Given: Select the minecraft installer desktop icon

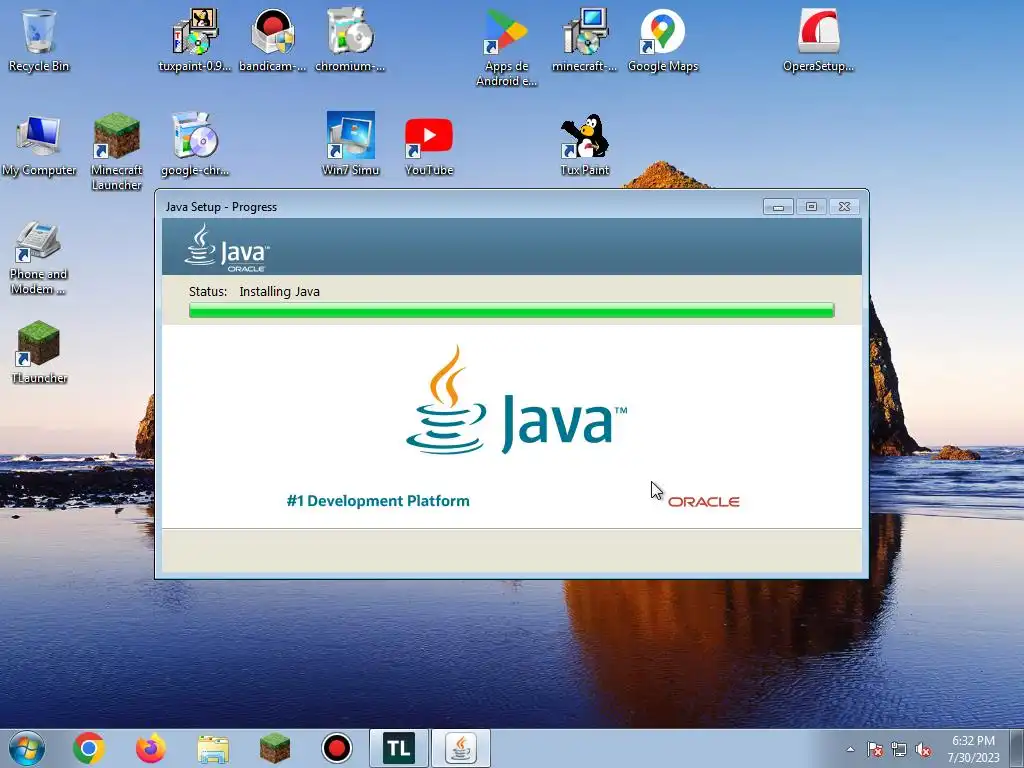Looking at the screenshot, I should (x=584, y=40).
